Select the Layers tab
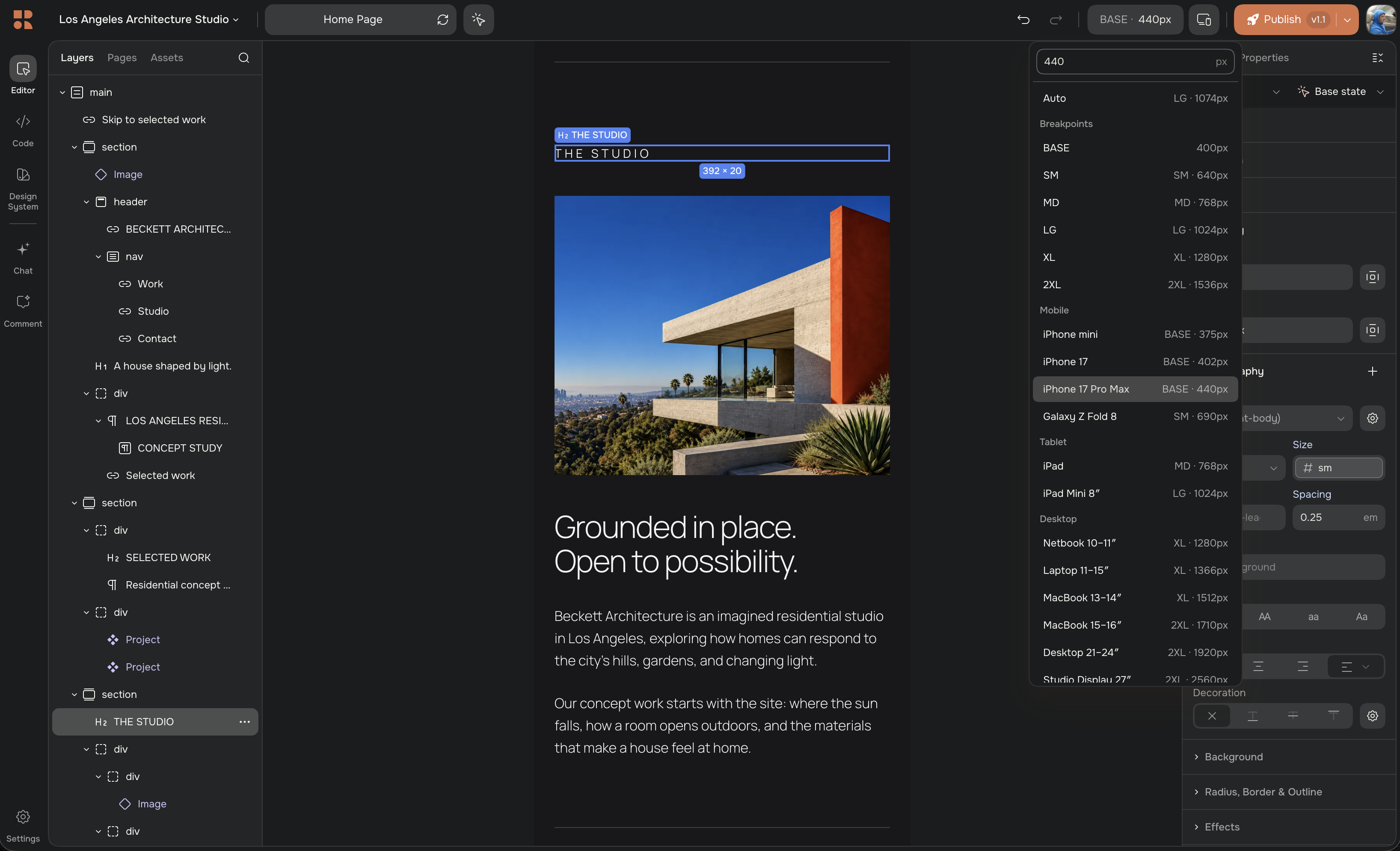The image size is (1400, 851). pos(77,57)
